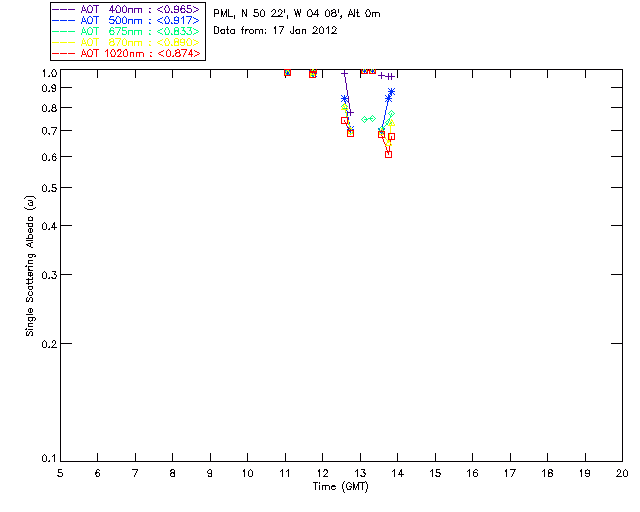Viewport: 640px width, 512px height.
Task: Click the purple dashed line sample in legend
Action: click(64, 9)
